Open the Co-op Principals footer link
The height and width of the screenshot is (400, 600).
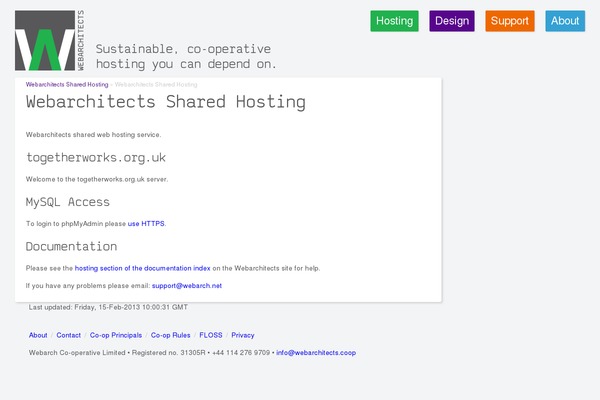click(117, 335)
